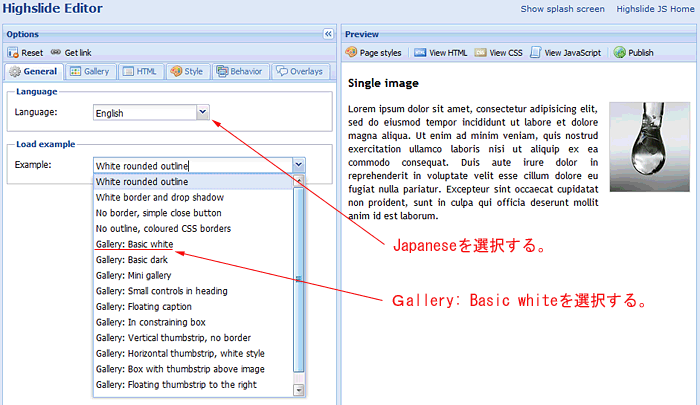Click the dropdown list scroll-down arrow
700x405 pixels.
tap(299, 390)
